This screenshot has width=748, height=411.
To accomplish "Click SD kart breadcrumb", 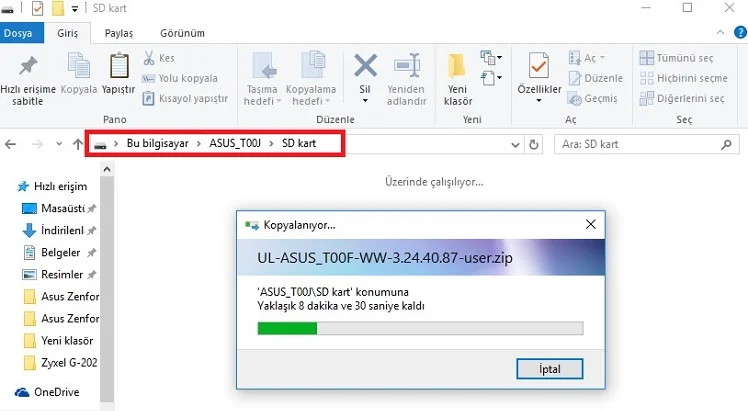I will pyautogui.click(x=299, y=144).
